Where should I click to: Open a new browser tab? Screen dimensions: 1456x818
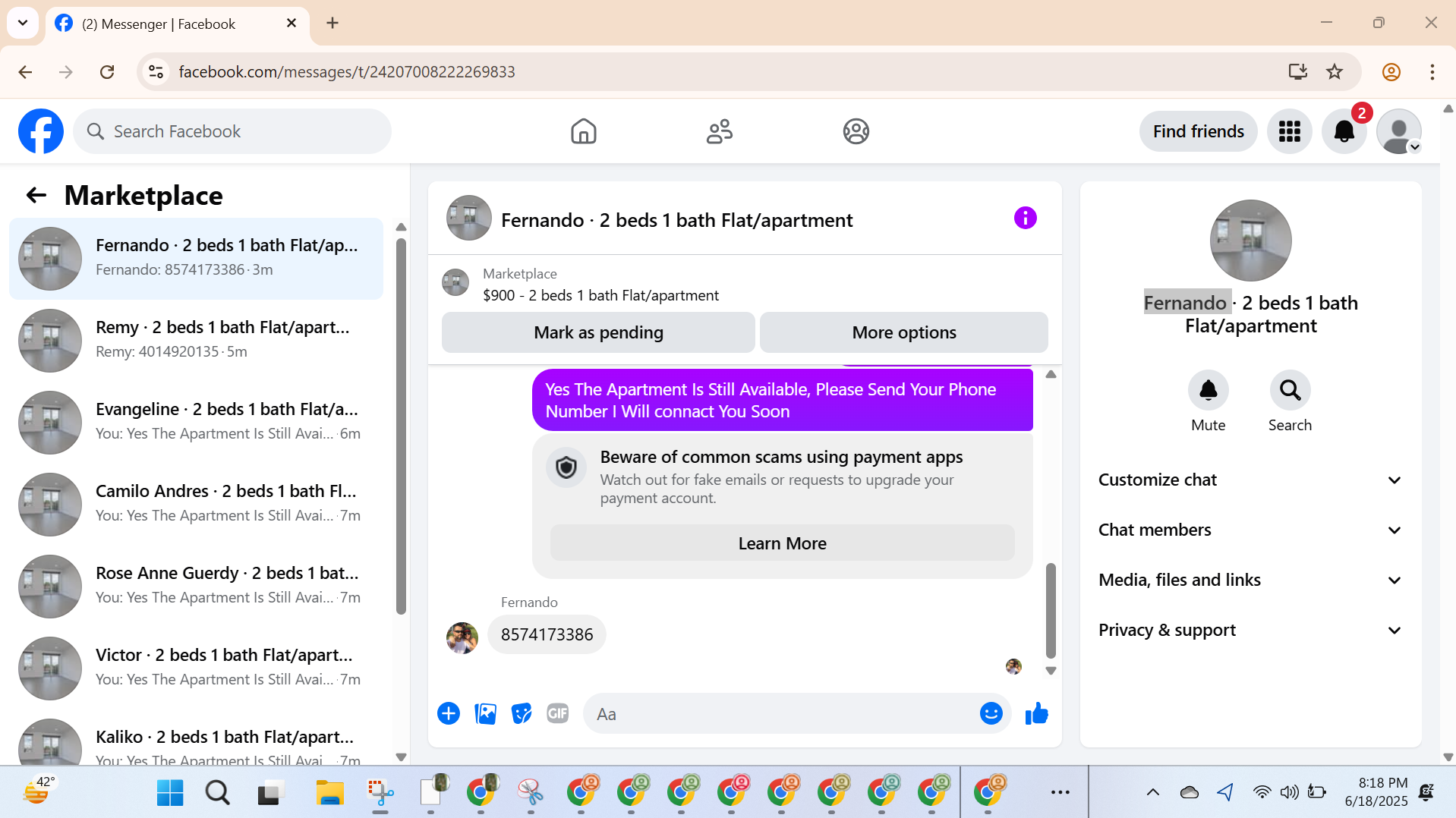click(332, 24)
